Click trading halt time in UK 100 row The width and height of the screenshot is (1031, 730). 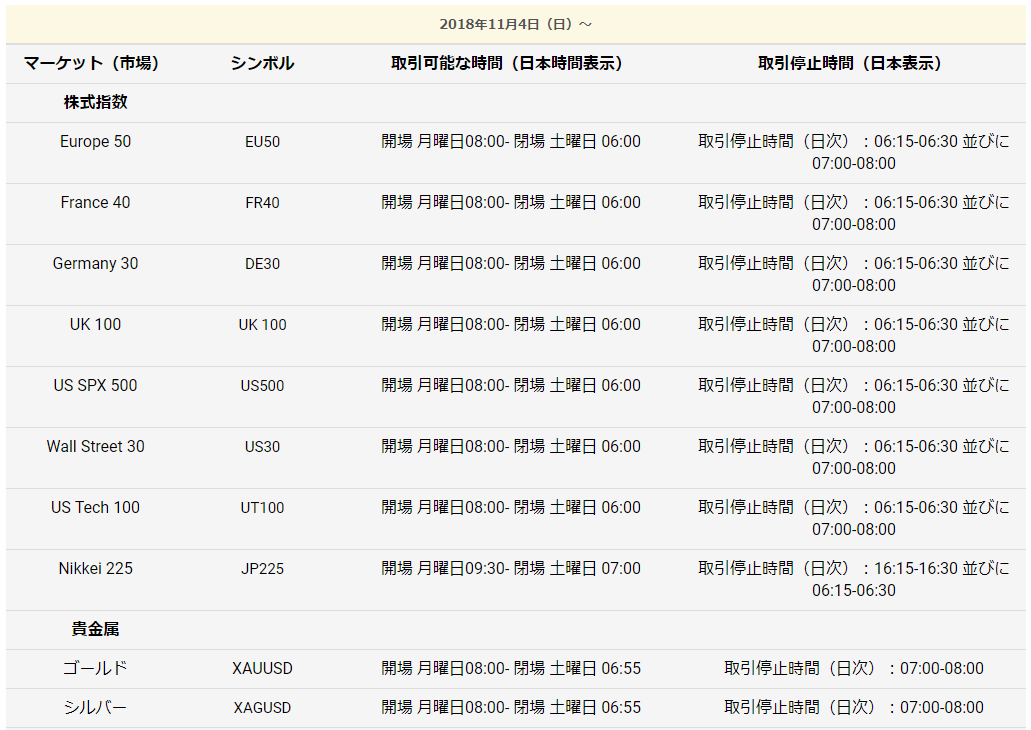pyautogui.click(x=853, y=335)
